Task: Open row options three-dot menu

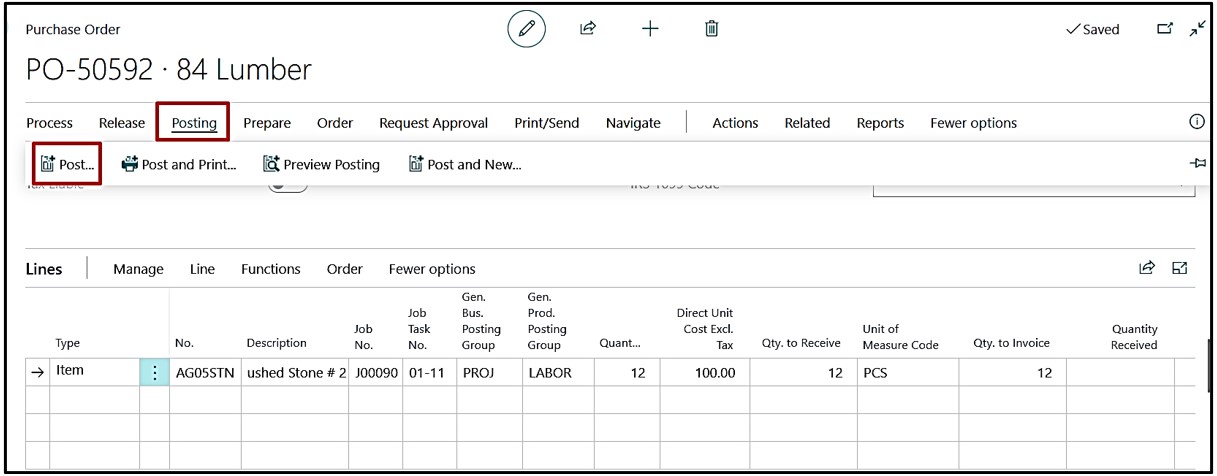Action: (155, 372)
